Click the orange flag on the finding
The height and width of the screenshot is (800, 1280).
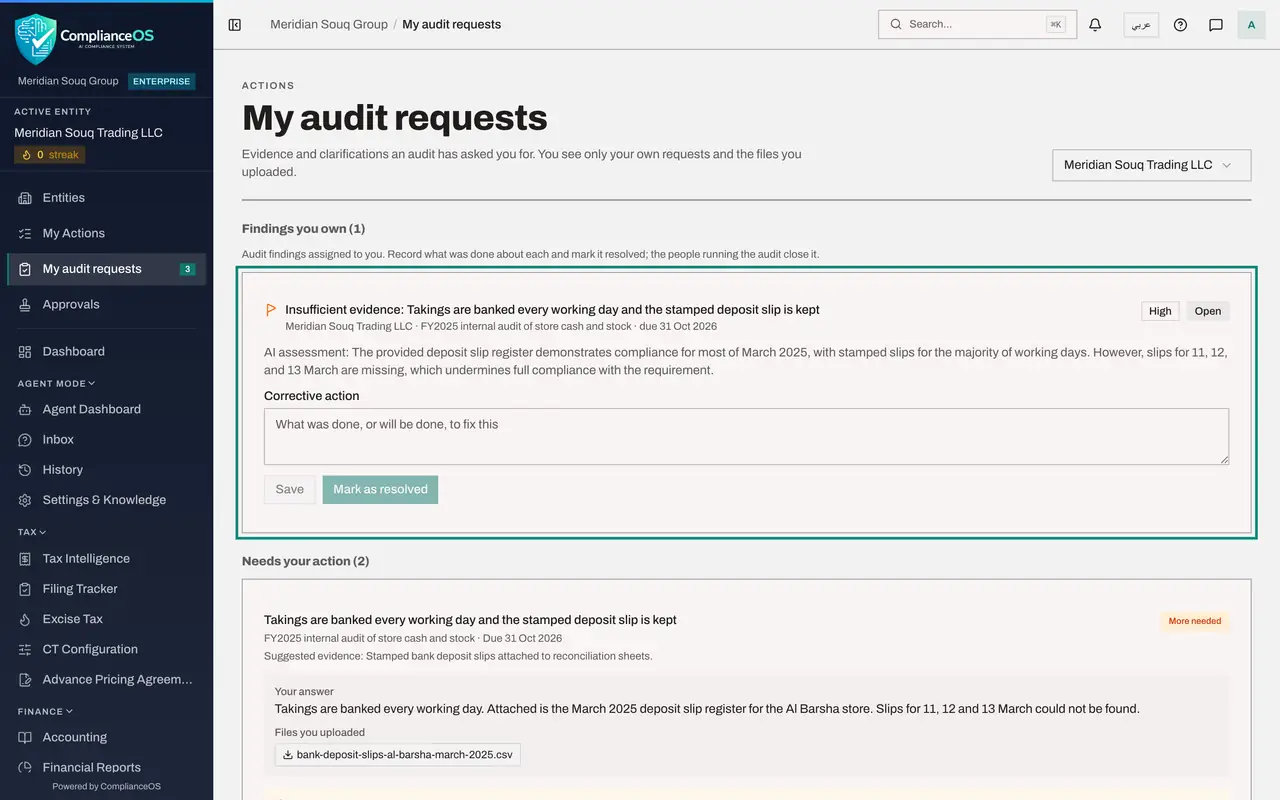(271, 310)
